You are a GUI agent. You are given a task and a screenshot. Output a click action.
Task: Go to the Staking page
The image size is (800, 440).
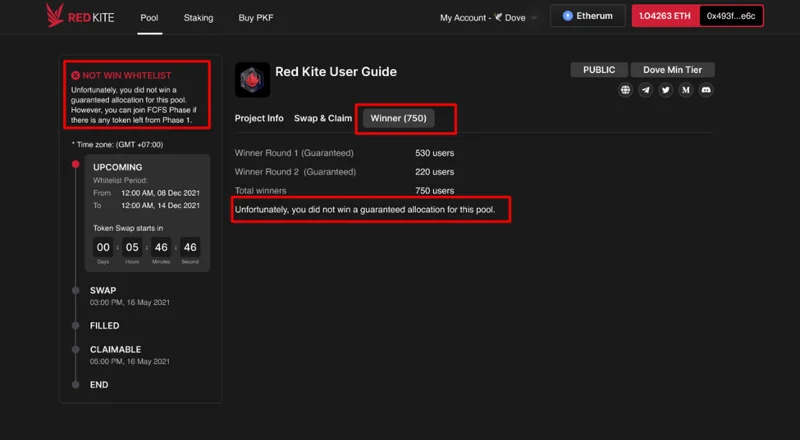click(x=198, y=18)
